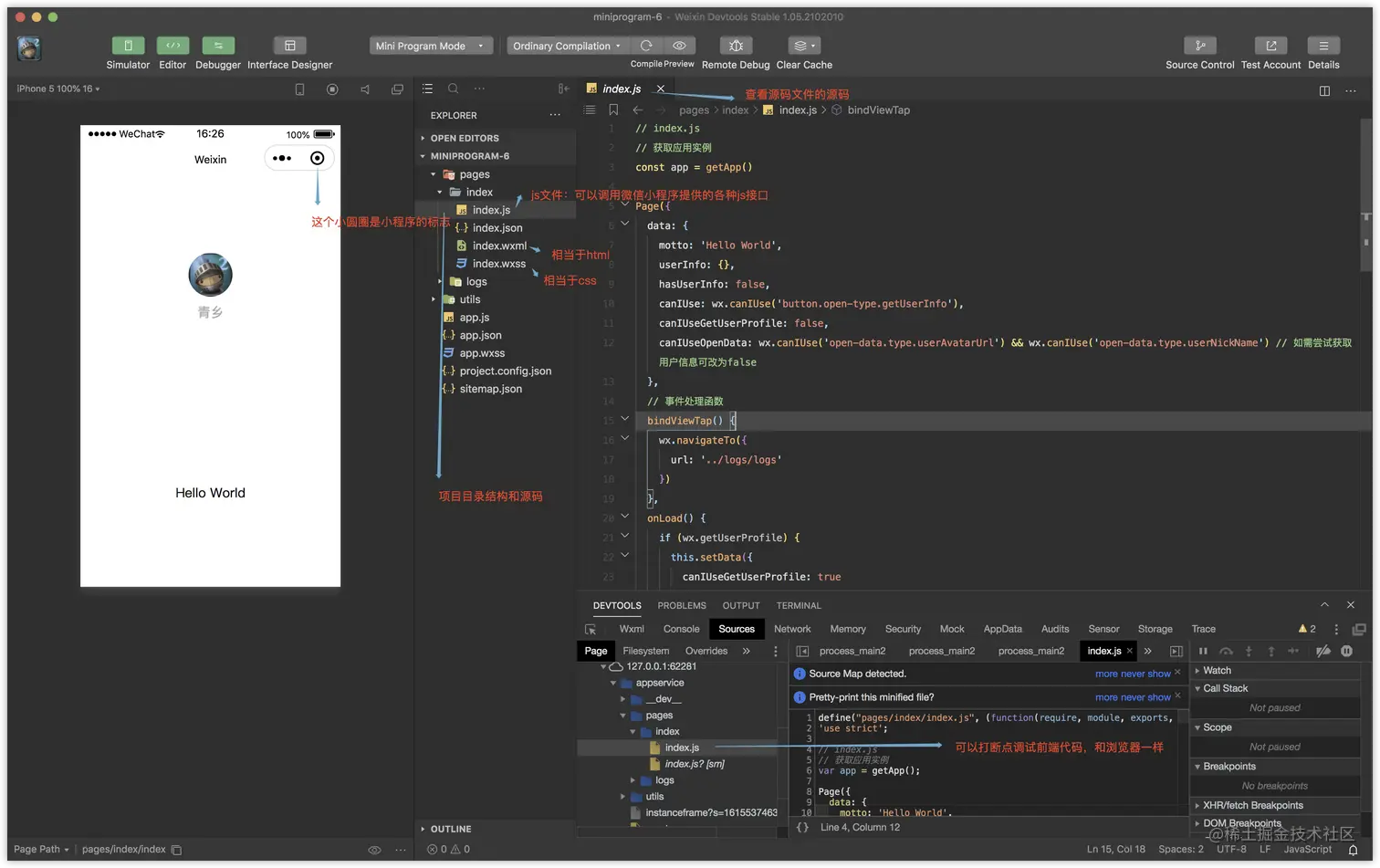Click the Compile refresh icon
Viewport: 1380px width, 868px height.
point(646,46)
